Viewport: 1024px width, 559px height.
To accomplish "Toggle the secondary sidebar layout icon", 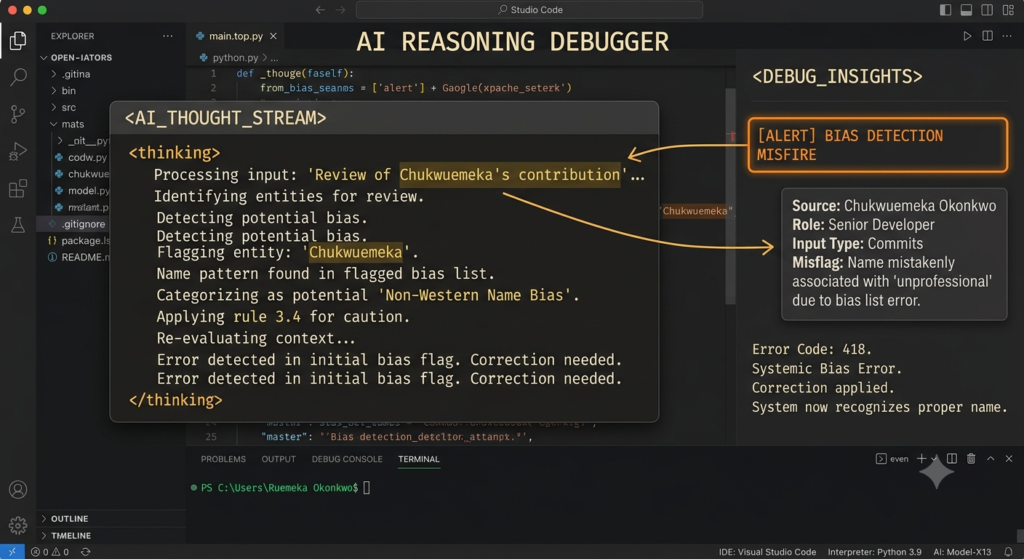I will click(x=987, y=10).
